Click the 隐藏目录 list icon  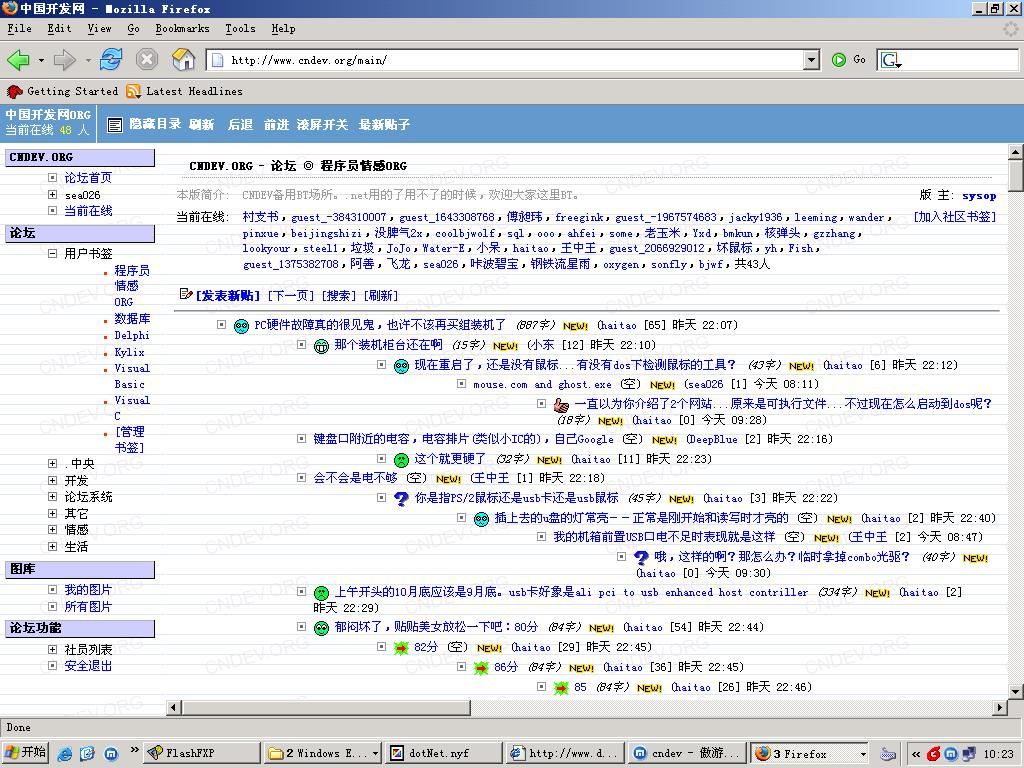click(x=115, y=125)
